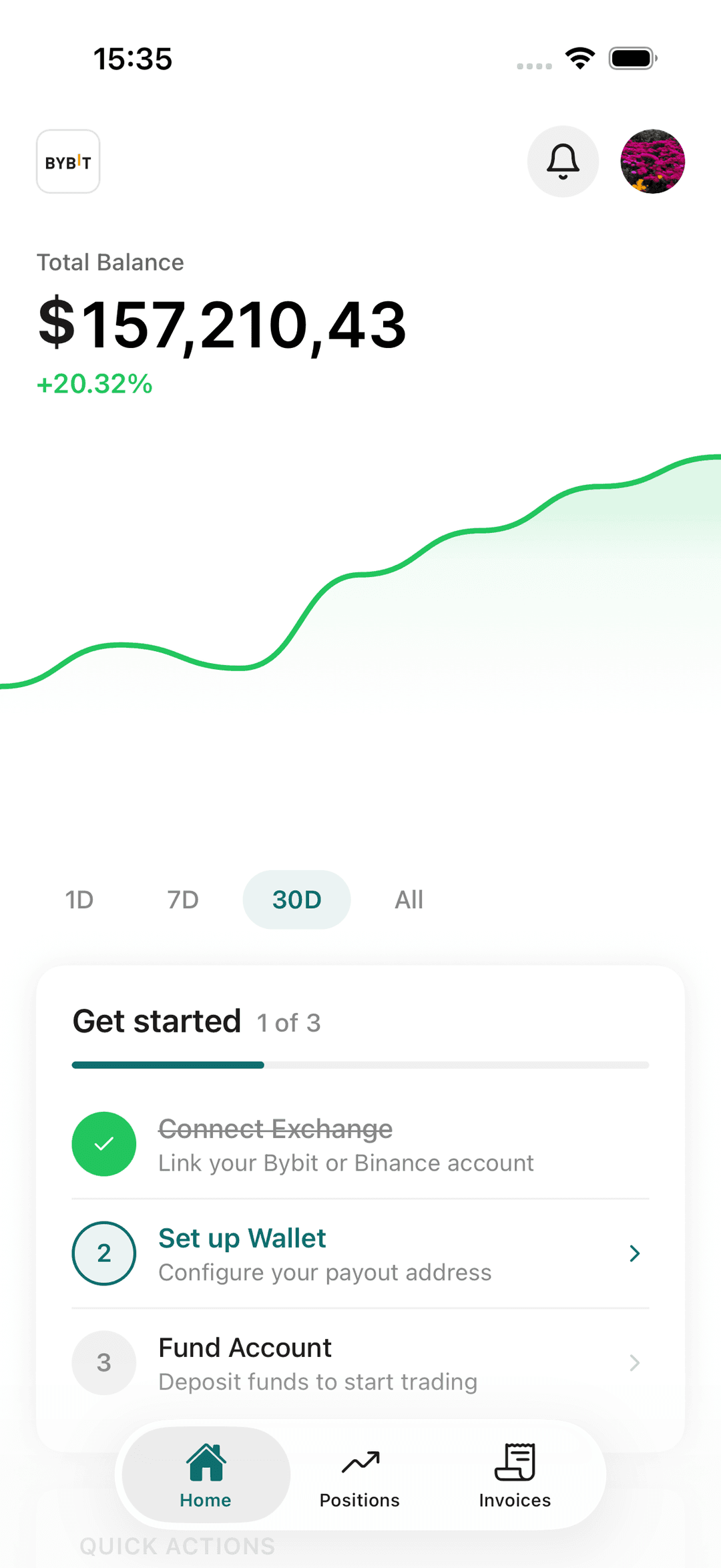Open the Bybit logo icon
Screen dimensions: 721x1568
click(x=67, y=162)
